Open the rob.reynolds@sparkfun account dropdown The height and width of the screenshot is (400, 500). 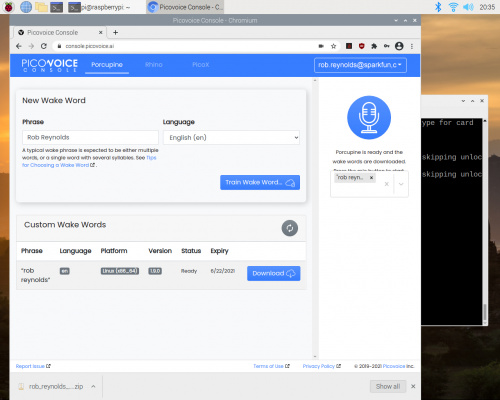(360, 65)
